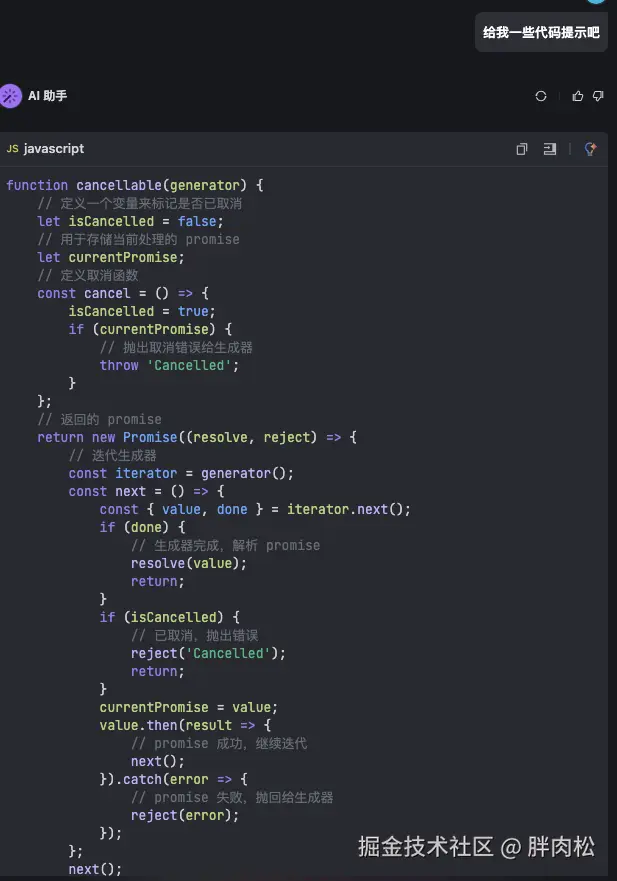617x881 pixels.
Task: Click the 'AI 助手' name label
Action: point(47,96)
